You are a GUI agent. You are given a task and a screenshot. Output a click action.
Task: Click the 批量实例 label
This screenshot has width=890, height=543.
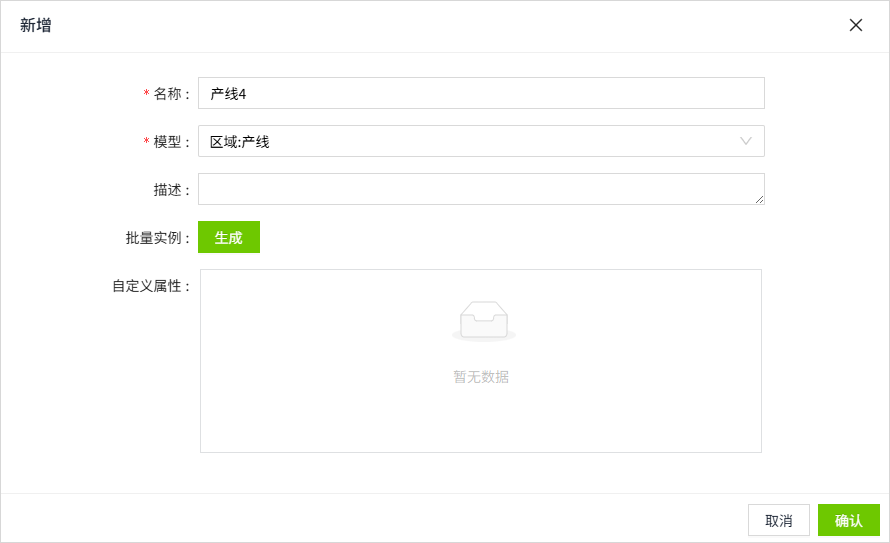(153, 238)
